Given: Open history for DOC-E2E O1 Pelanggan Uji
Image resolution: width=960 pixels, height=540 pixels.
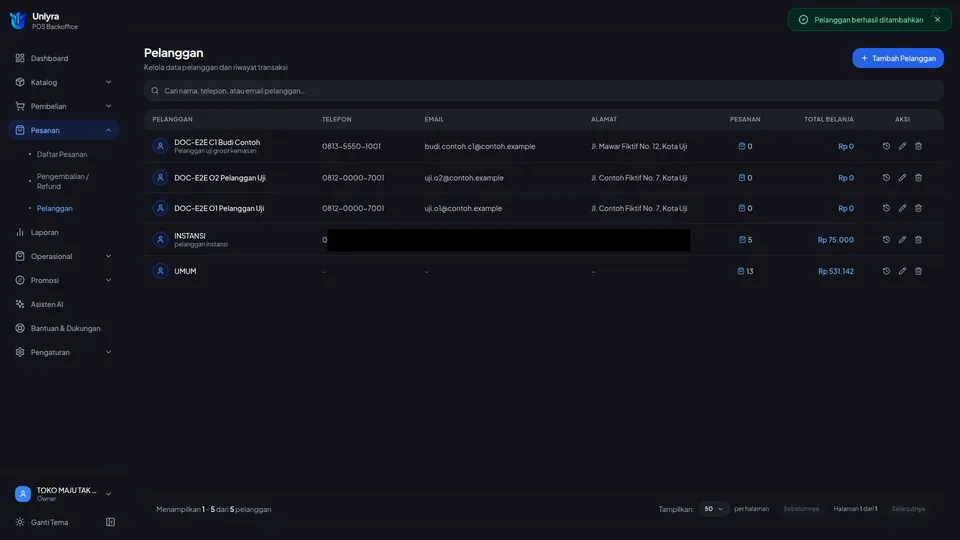Looking at the screenshot, I should 886,208.
